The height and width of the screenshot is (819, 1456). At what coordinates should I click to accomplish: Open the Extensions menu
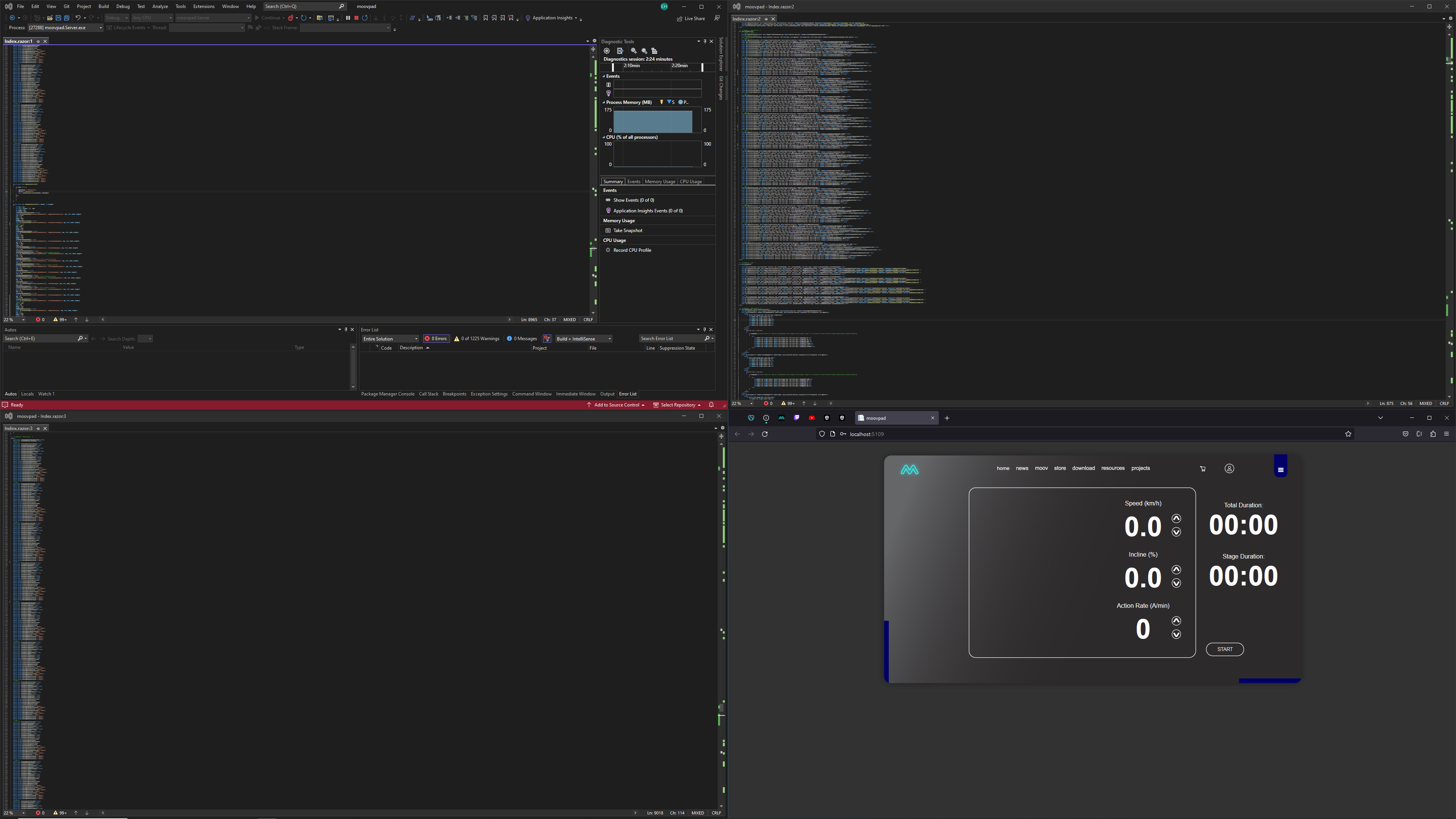[204, 6]
